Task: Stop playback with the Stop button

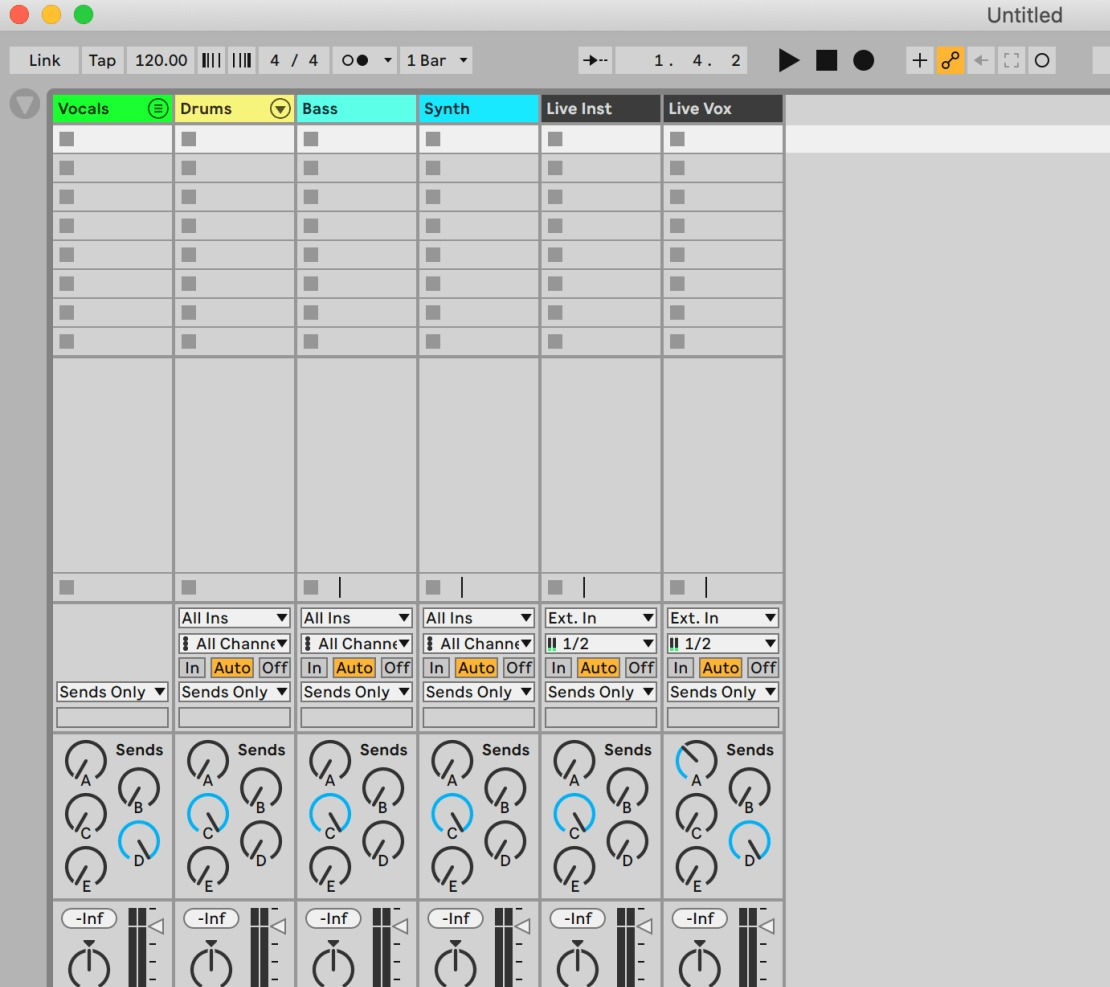Action: 826,60
